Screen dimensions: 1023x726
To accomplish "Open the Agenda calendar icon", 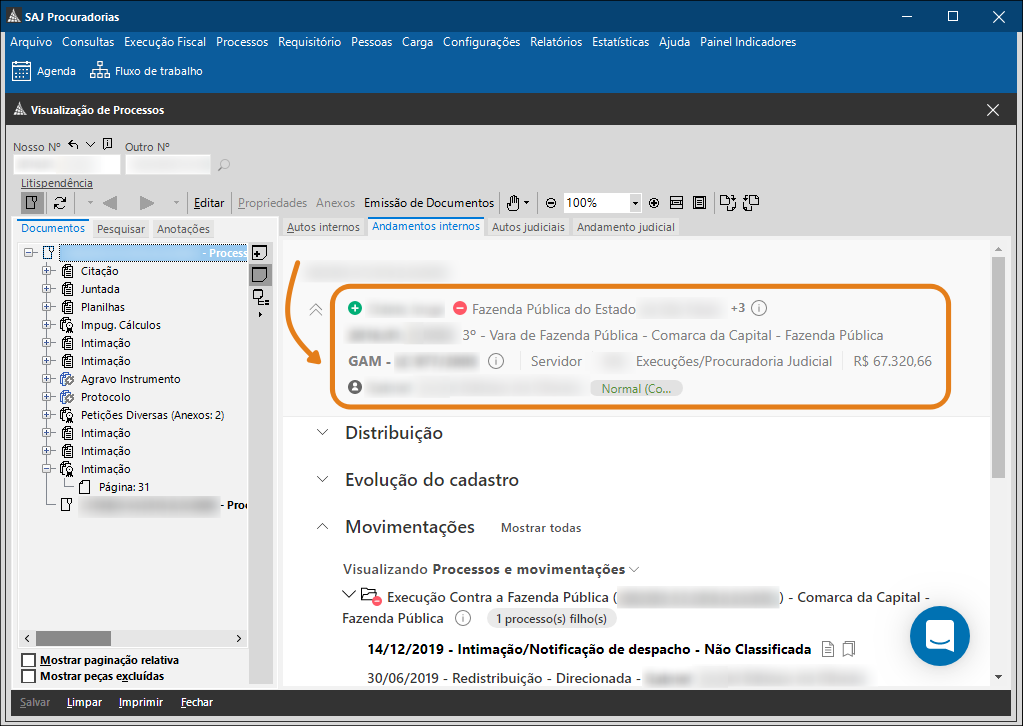I will coord(21,71).
